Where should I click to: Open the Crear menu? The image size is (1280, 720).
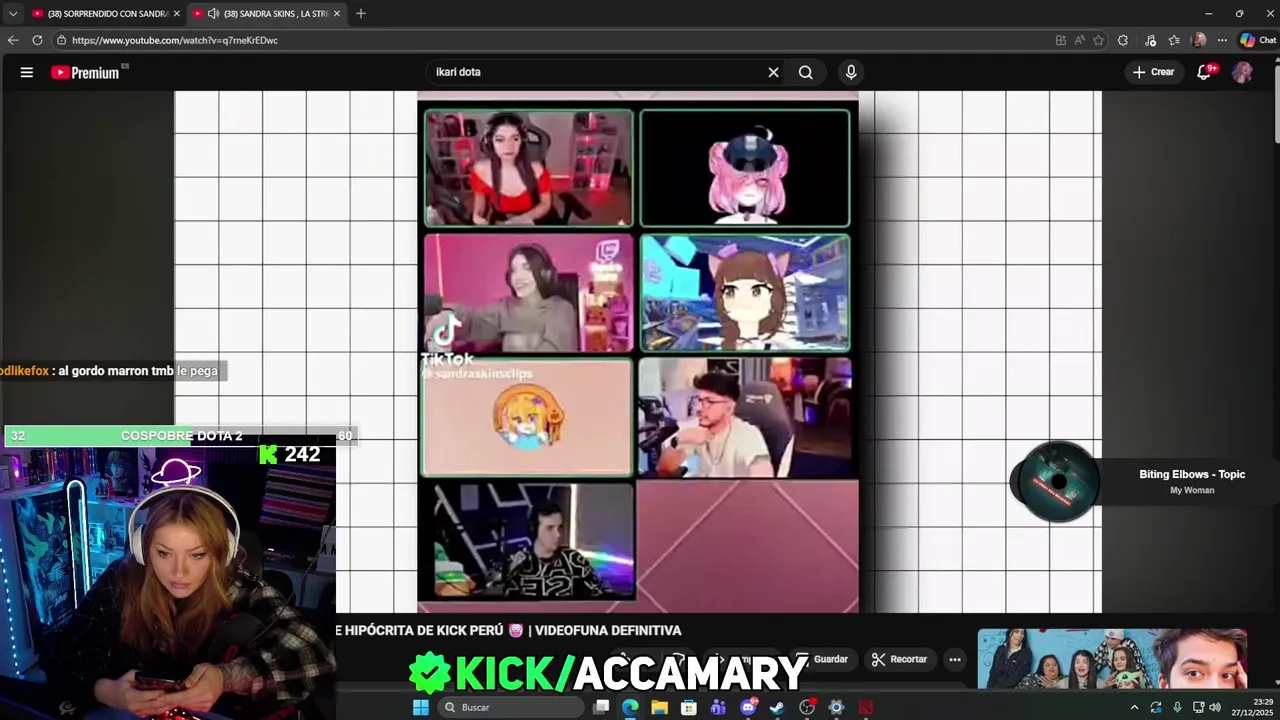pos(1153,72)
